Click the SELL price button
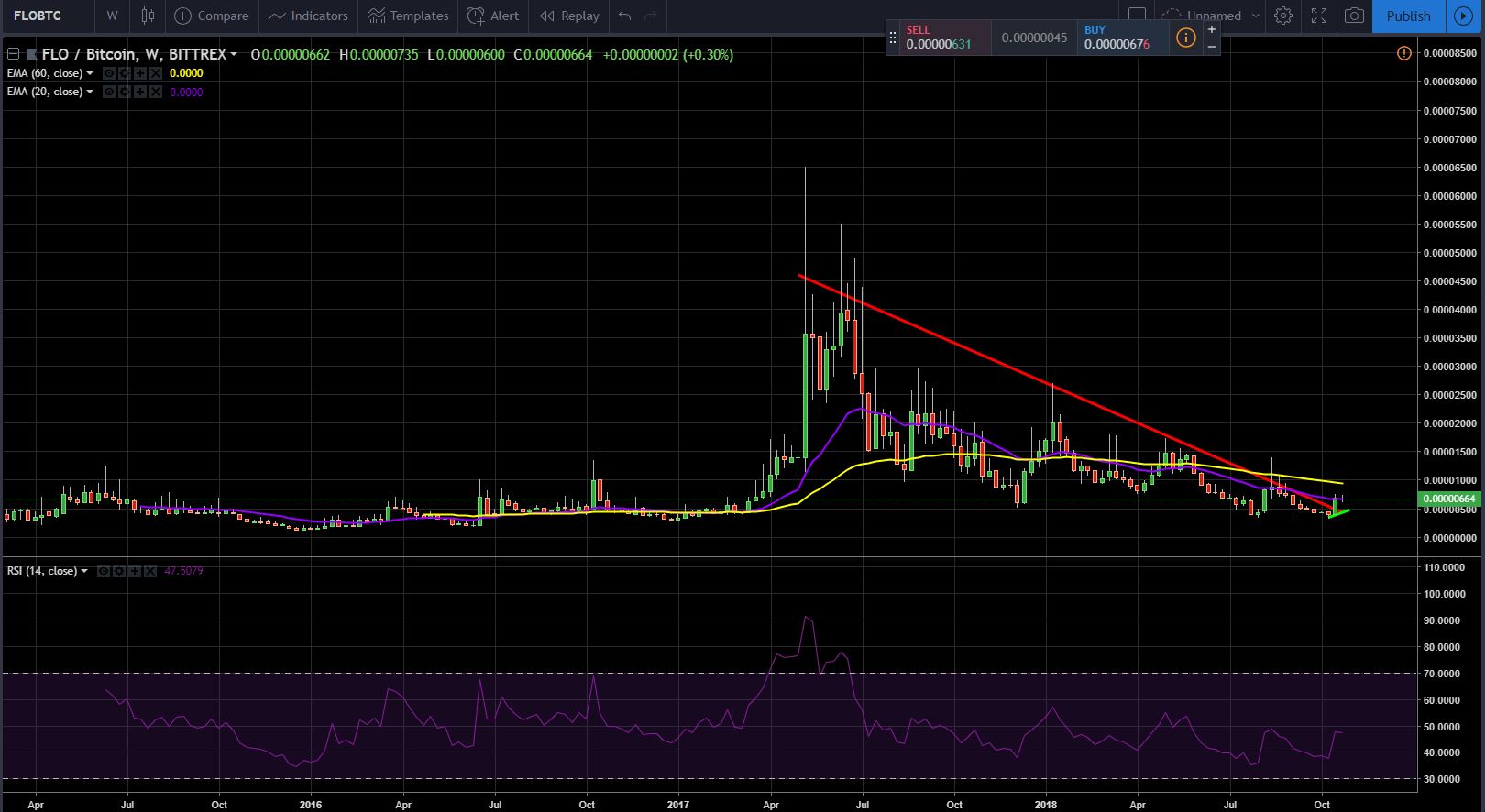This screenshot has height=812, width=1485. point(944,38)
